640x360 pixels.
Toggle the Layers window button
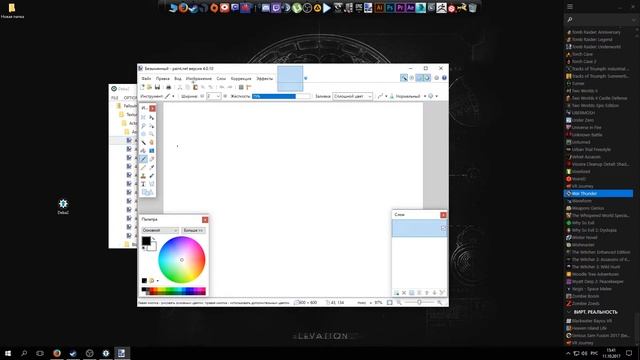pos(419,78)
